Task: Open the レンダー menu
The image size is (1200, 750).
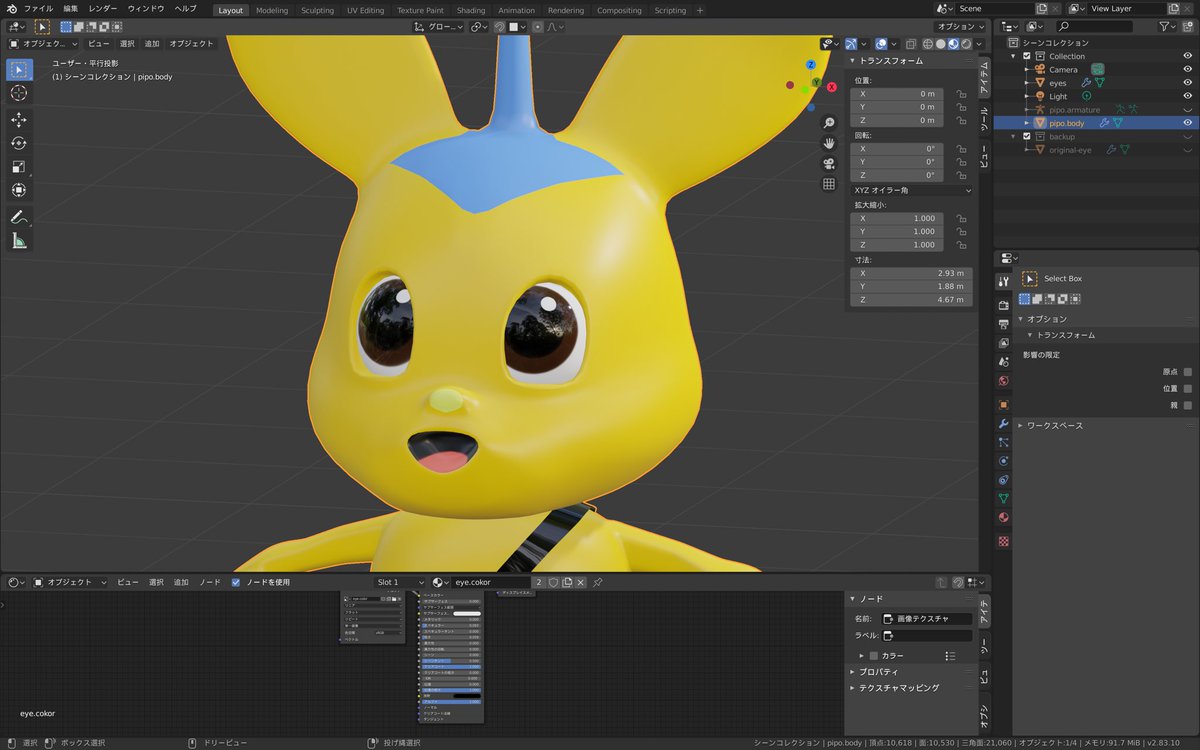Action: tap(103, 9)
